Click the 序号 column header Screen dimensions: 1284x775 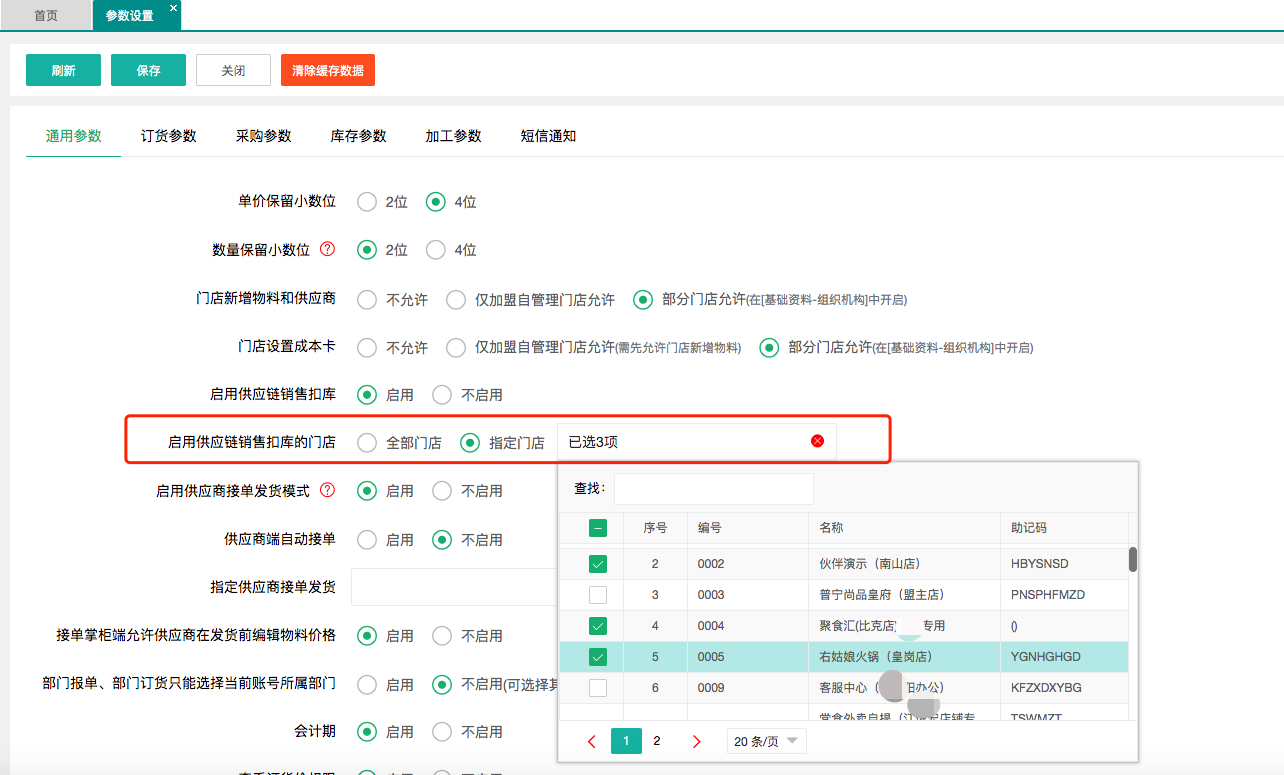point(655,528)
